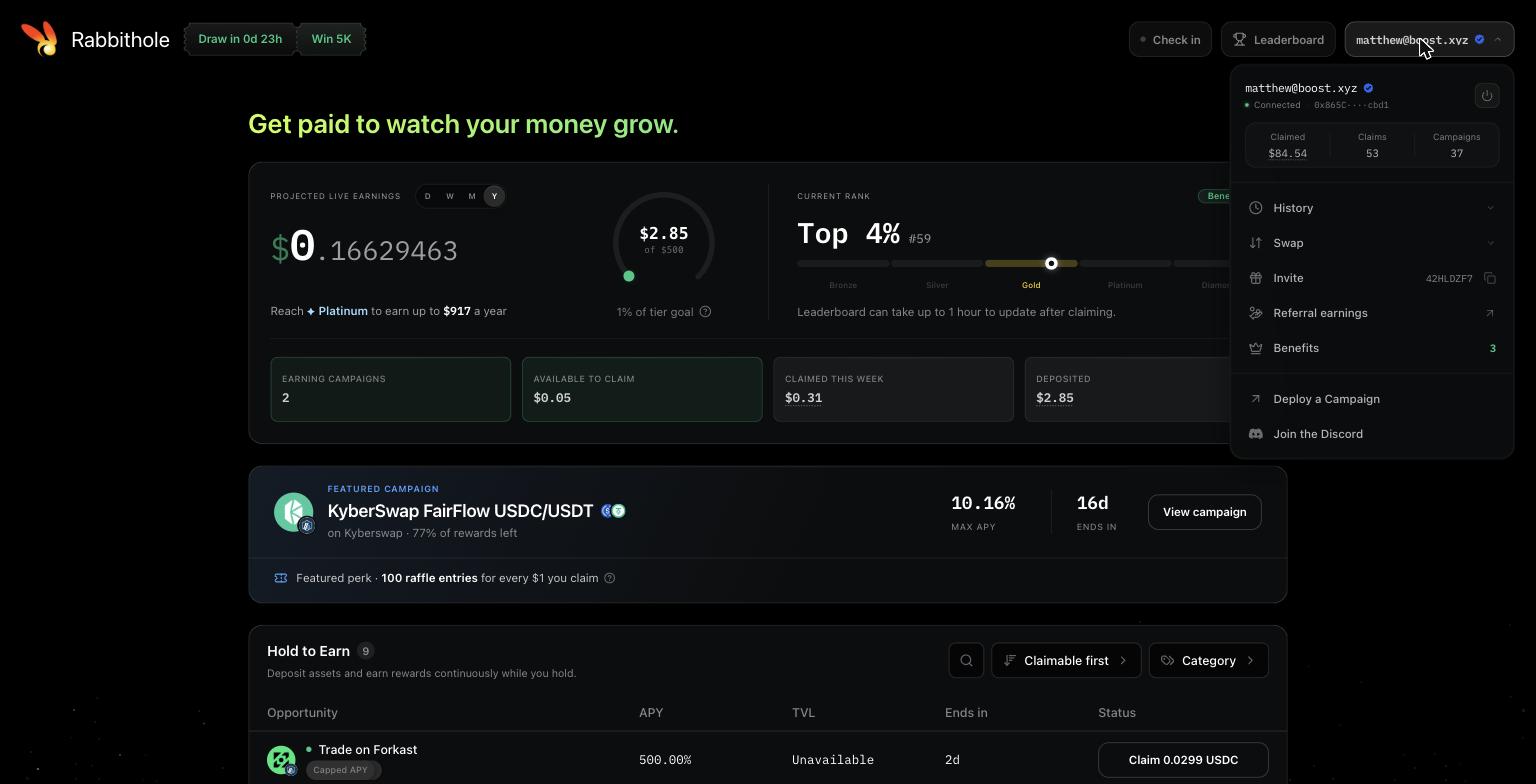
Task: Expand the History section chevron
Action: pos(1490,208)
